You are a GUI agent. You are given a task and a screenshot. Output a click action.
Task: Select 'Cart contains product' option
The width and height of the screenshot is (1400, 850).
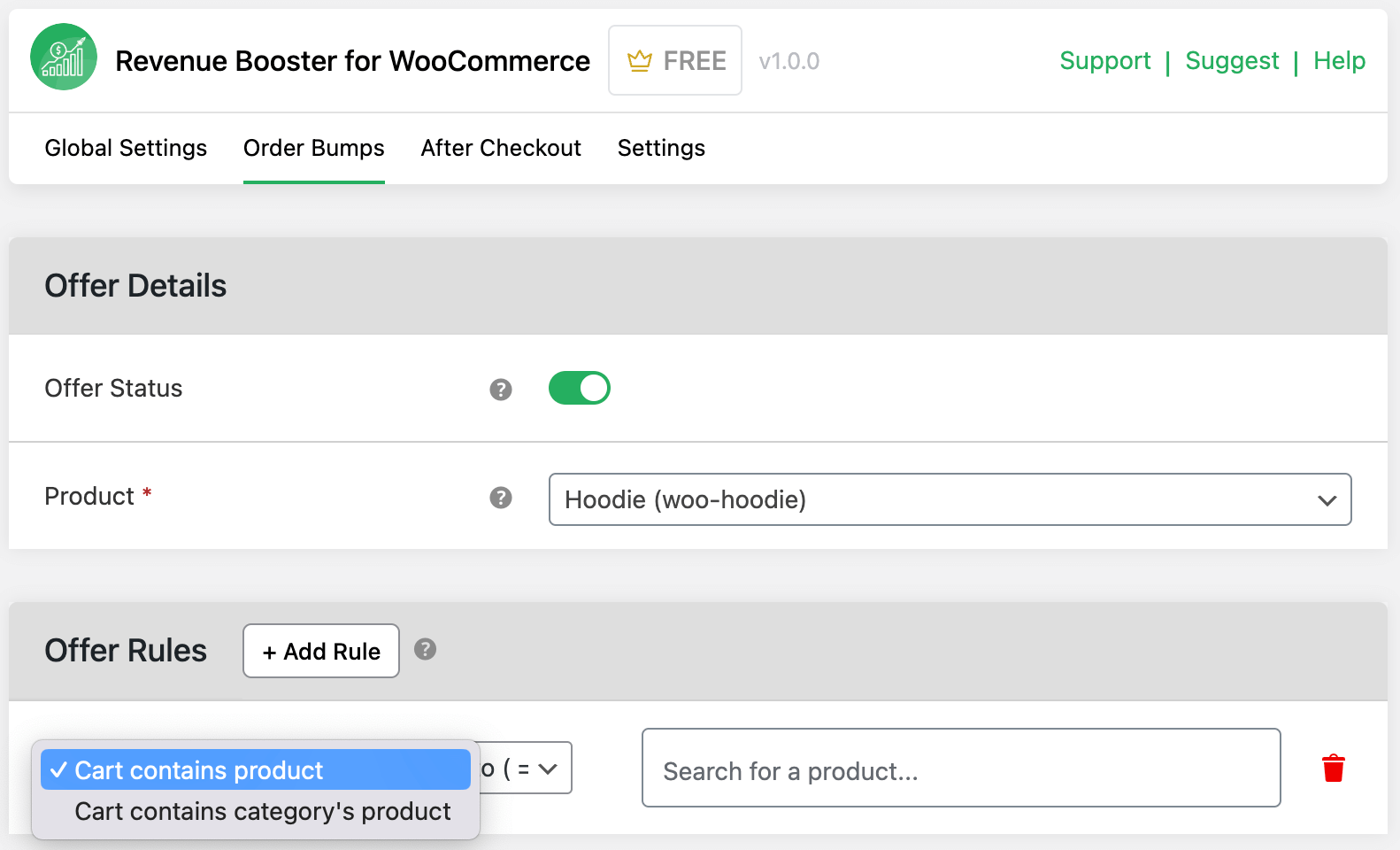[256, 769]
